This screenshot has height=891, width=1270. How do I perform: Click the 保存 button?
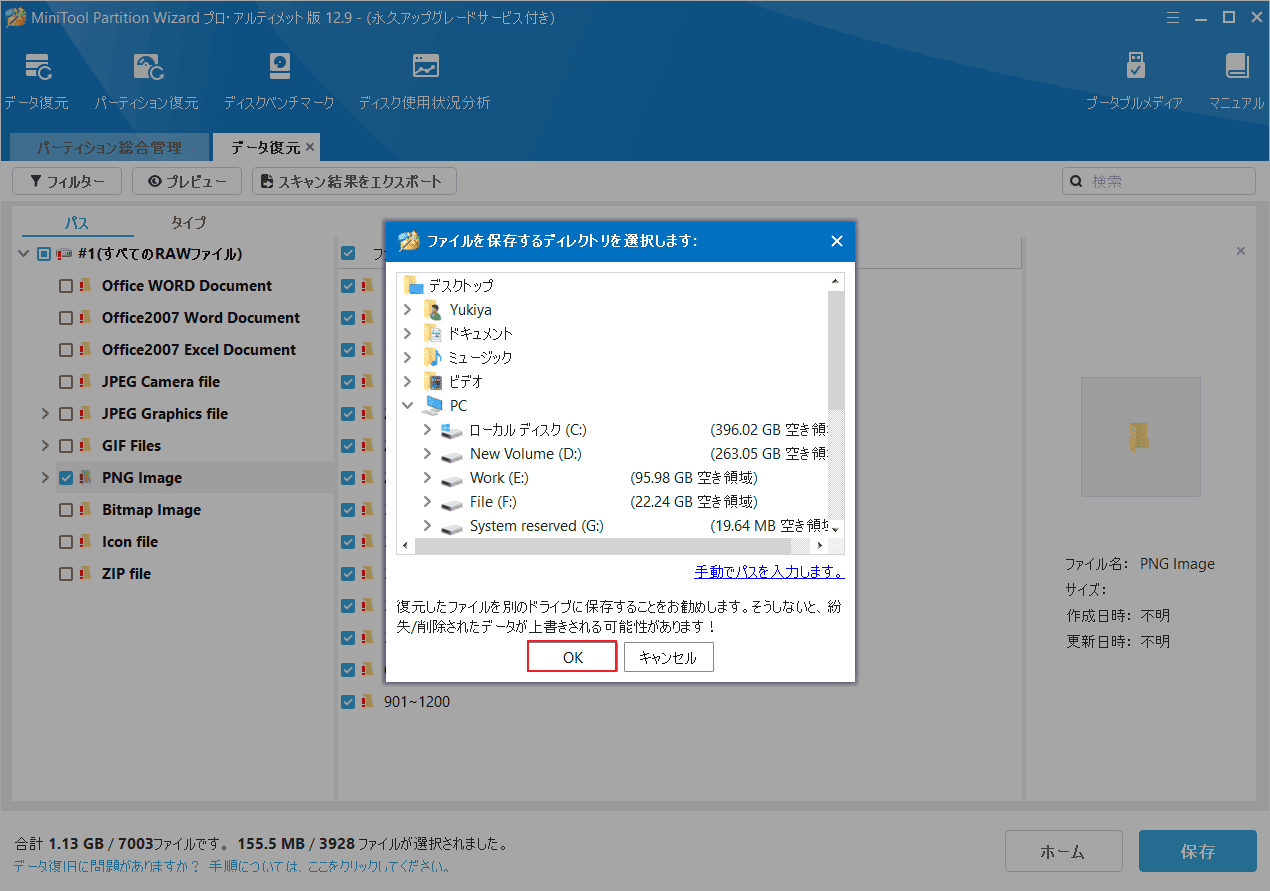coord(1198,852)
